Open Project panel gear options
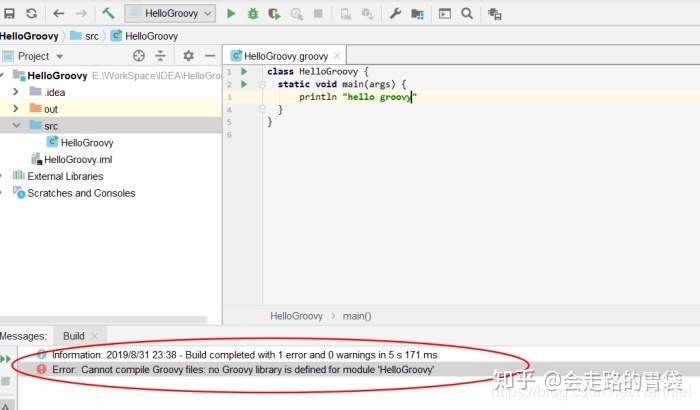The height and width of the screenshot is (410, 700). click(188, 56)
